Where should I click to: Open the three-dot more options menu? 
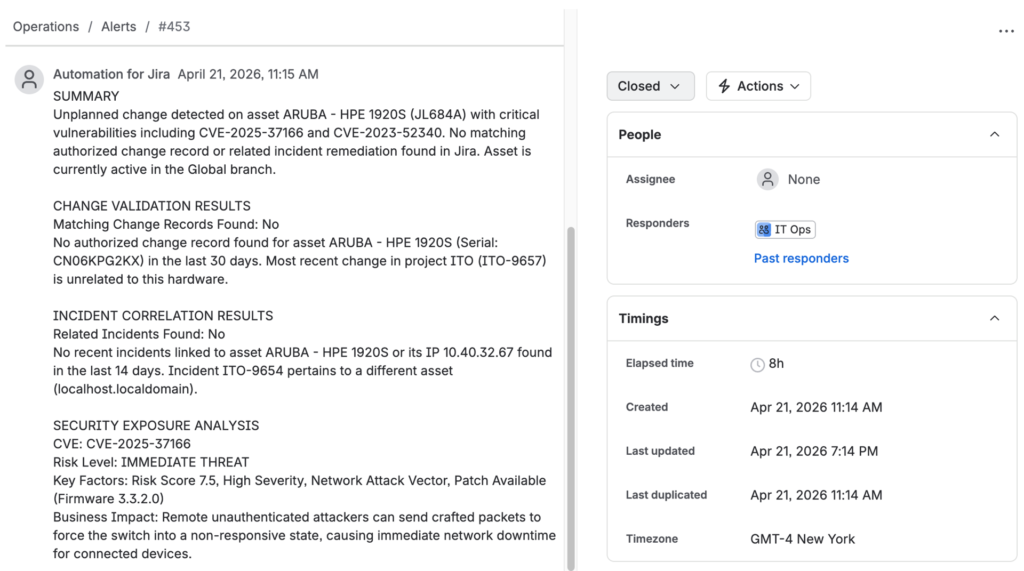1006,31
